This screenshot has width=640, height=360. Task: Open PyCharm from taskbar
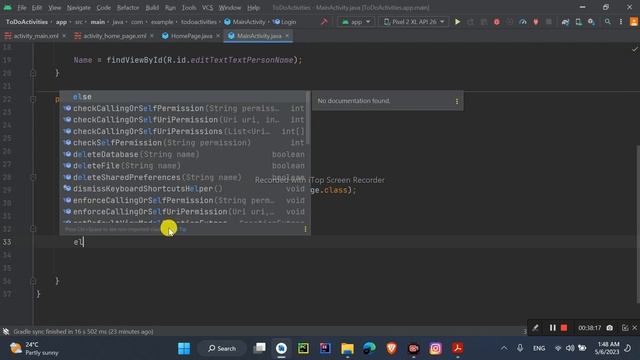[303, 348]
